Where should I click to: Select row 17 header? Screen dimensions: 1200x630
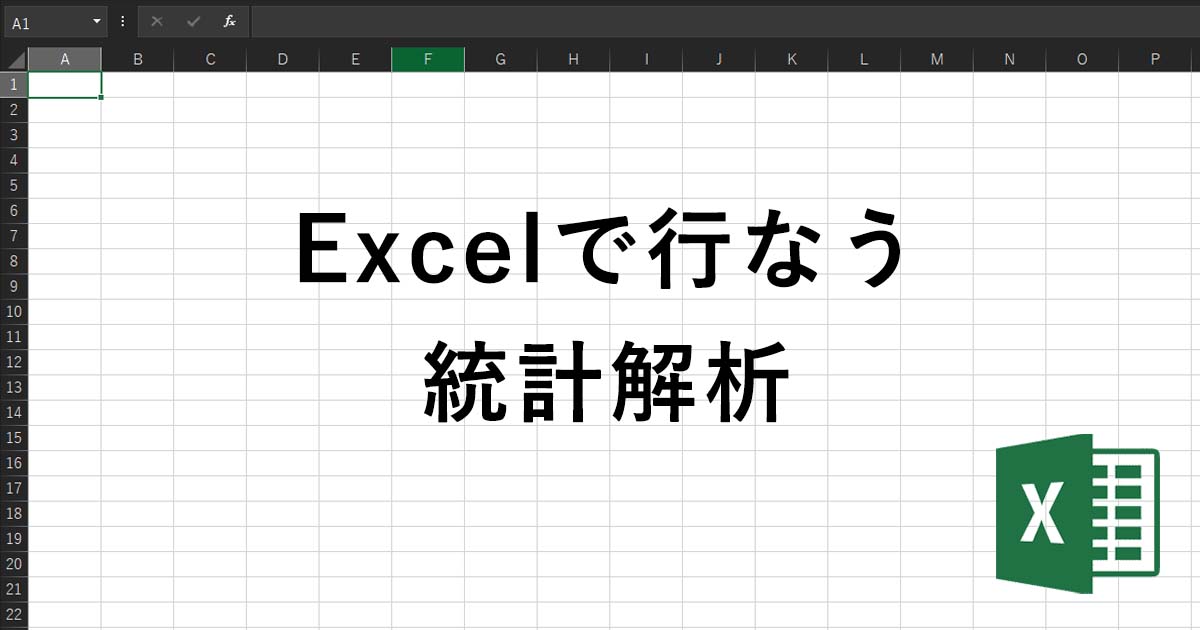coord(14,488)
